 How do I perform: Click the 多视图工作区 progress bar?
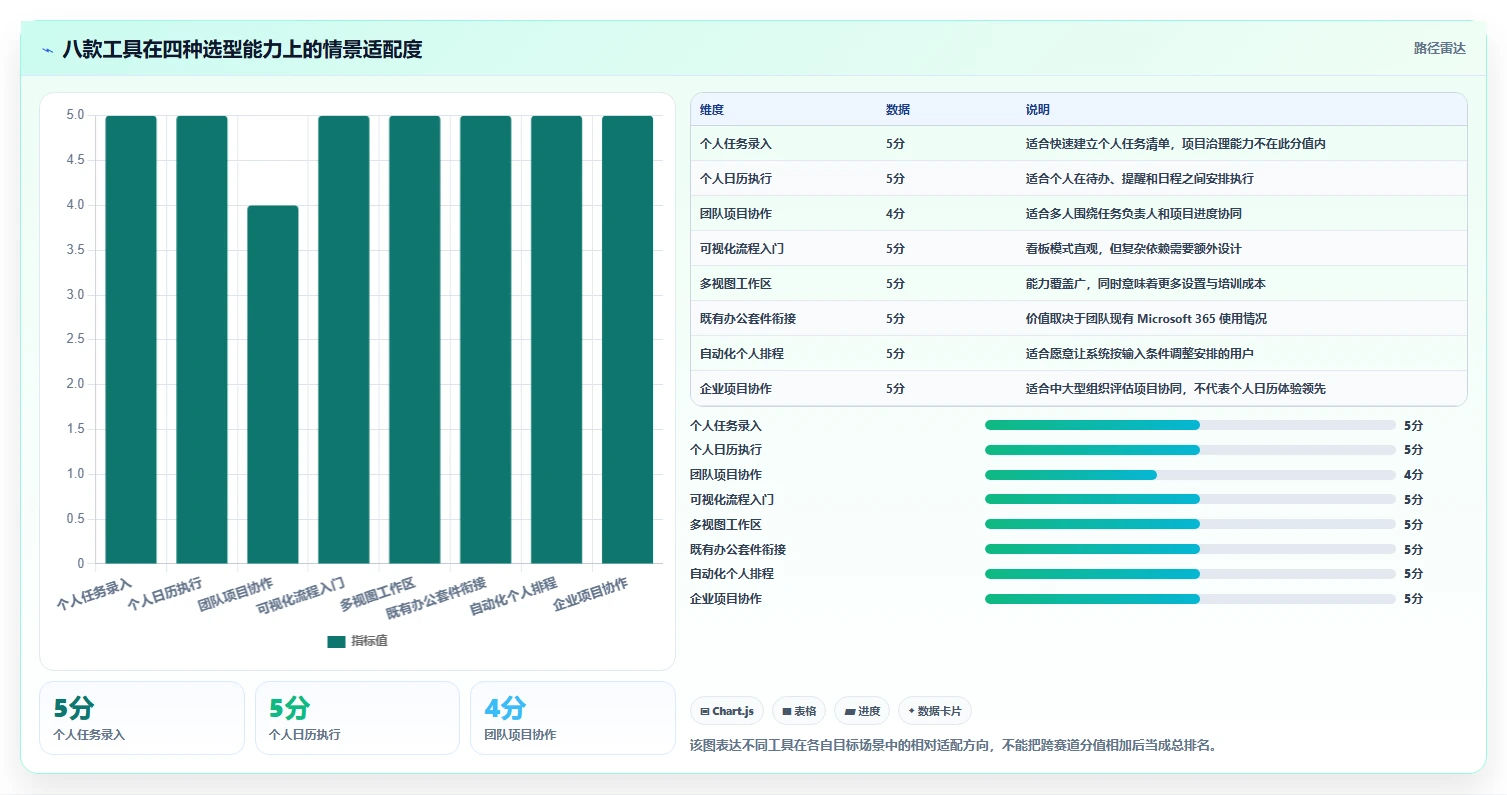[x=1190, y=524]
